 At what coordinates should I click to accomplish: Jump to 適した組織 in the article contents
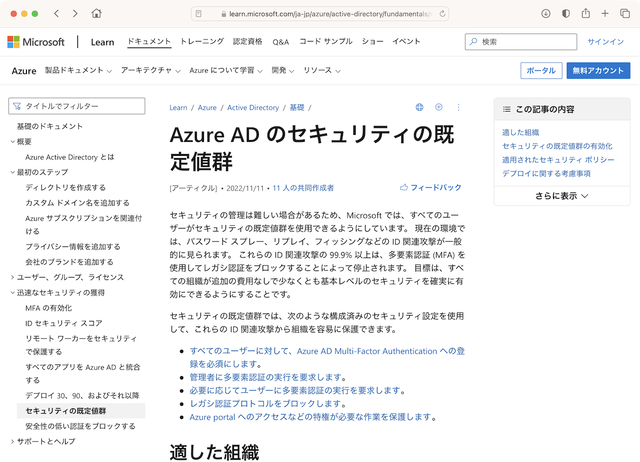[x=520, y=132]
